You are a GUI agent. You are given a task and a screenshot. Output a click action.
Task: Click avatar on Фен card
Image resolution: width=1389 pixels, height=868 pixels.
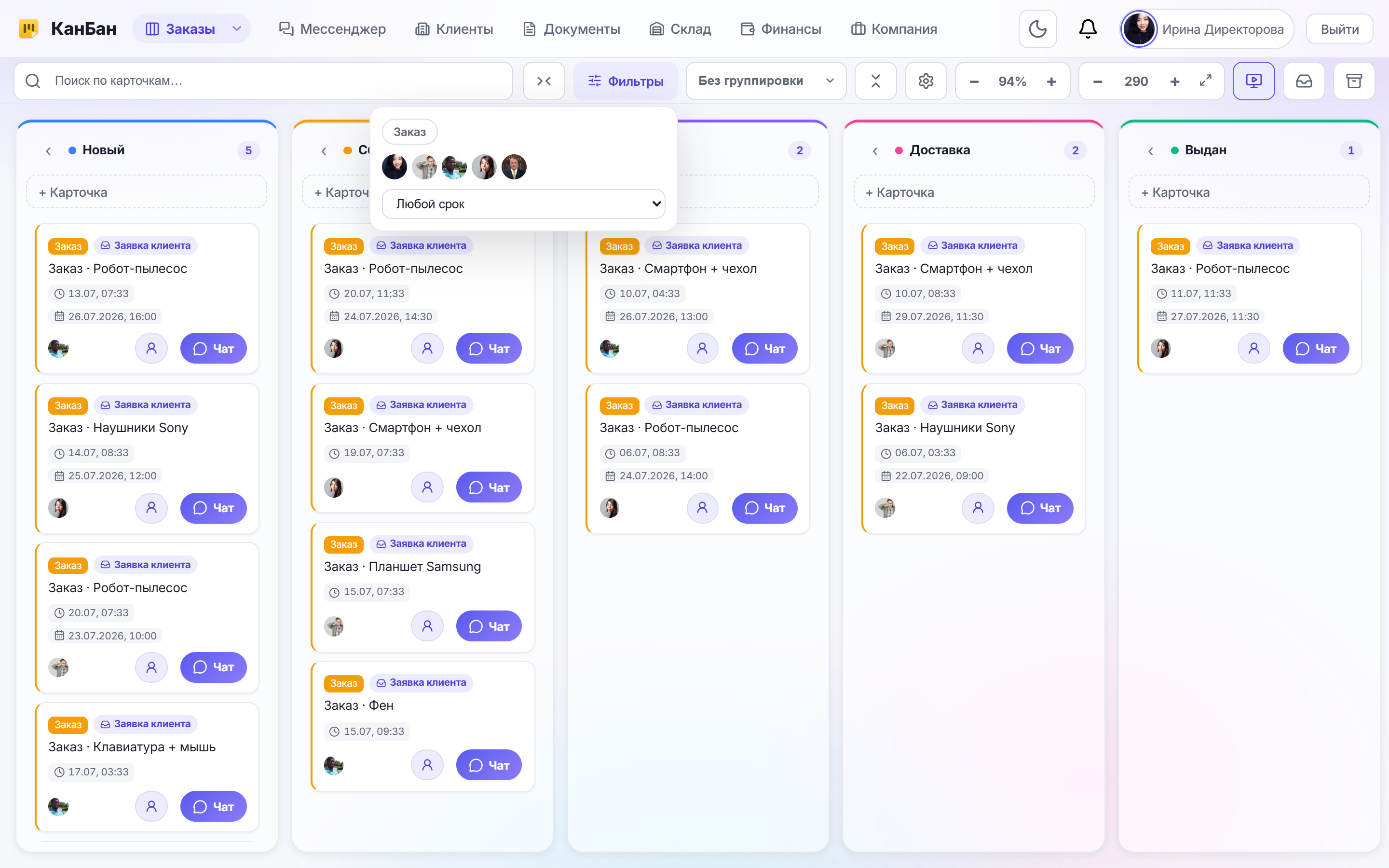coord(333,765)
